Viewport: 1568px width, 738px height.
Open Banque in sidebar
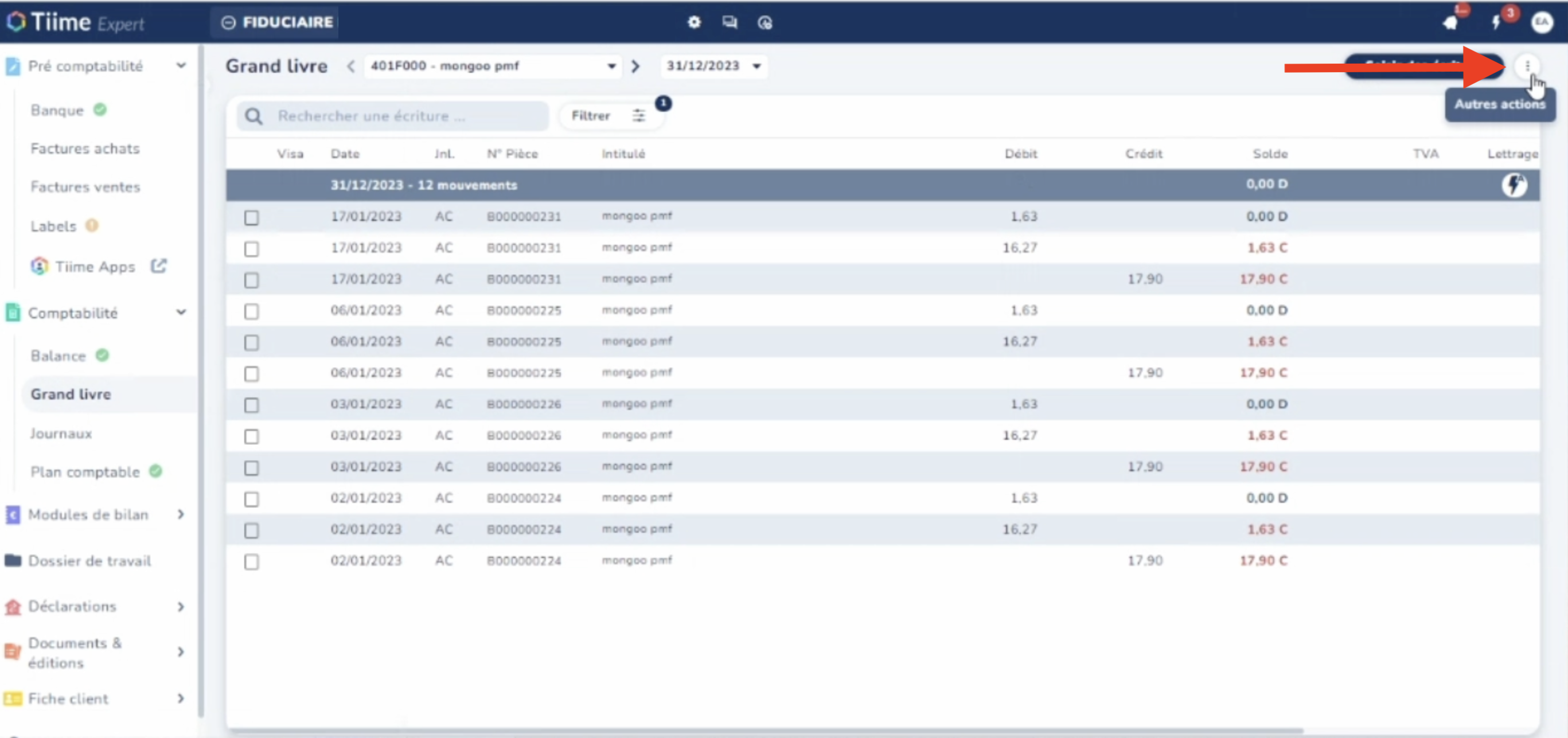click(57, 110)
